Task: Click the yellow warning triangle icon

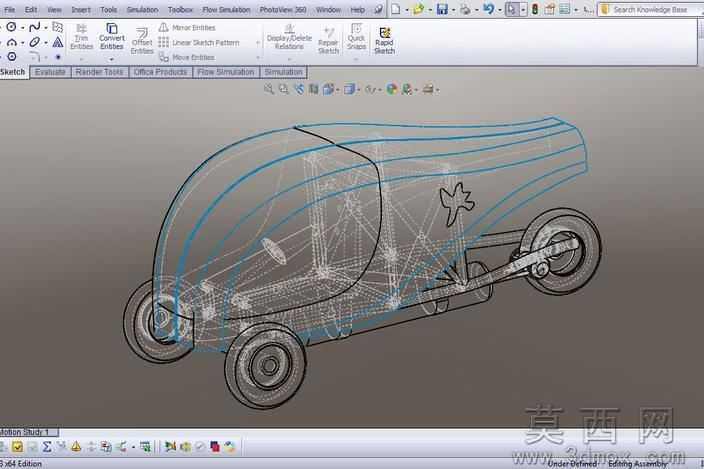Action: pyautogui.click(x=76, y=447)
